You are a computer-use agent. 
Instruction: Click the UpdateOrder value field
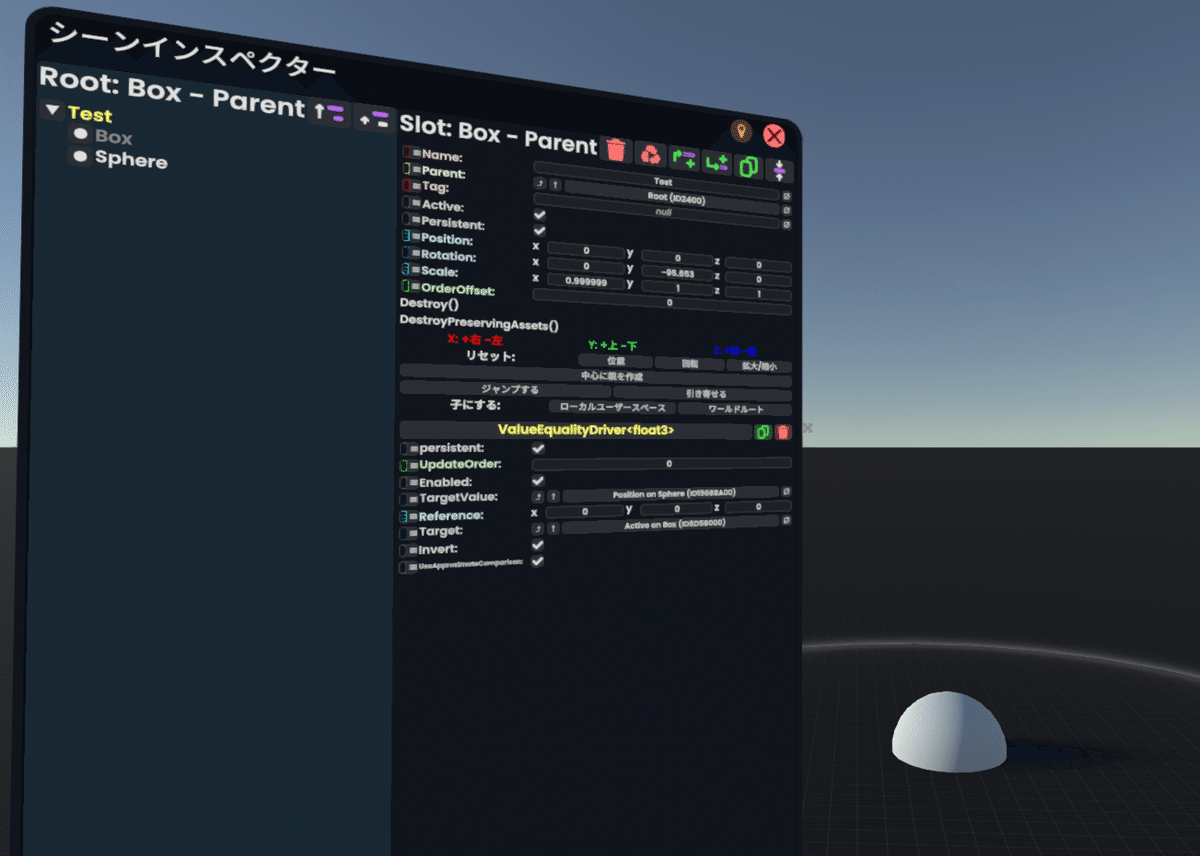point(662,463)
